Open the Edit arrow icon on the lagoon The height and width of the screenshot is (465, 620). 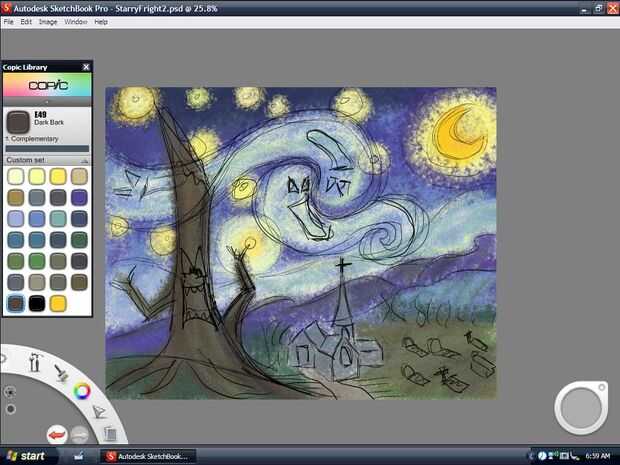pyautogui.click(x=99, y=412)
